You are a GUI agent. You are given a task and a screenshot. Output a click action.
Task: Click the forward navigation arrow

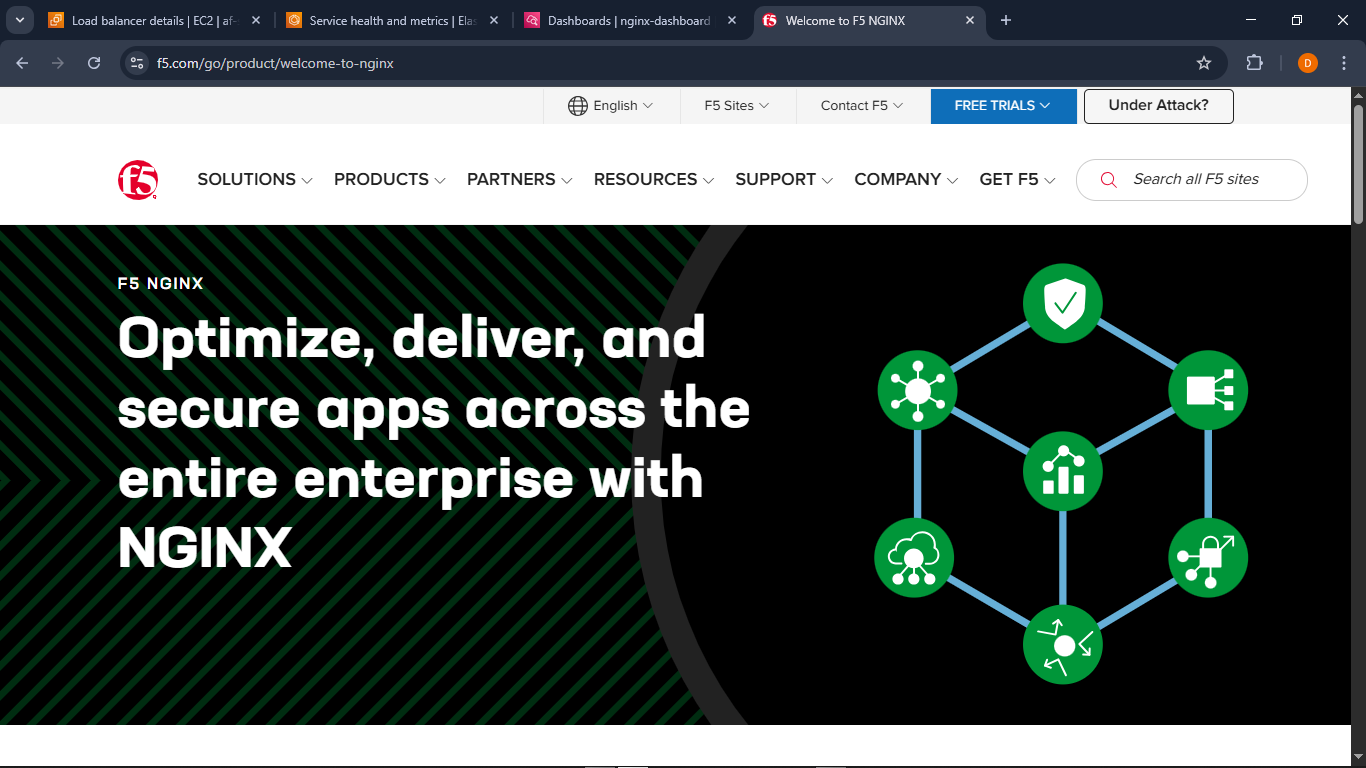coord(58,62)
